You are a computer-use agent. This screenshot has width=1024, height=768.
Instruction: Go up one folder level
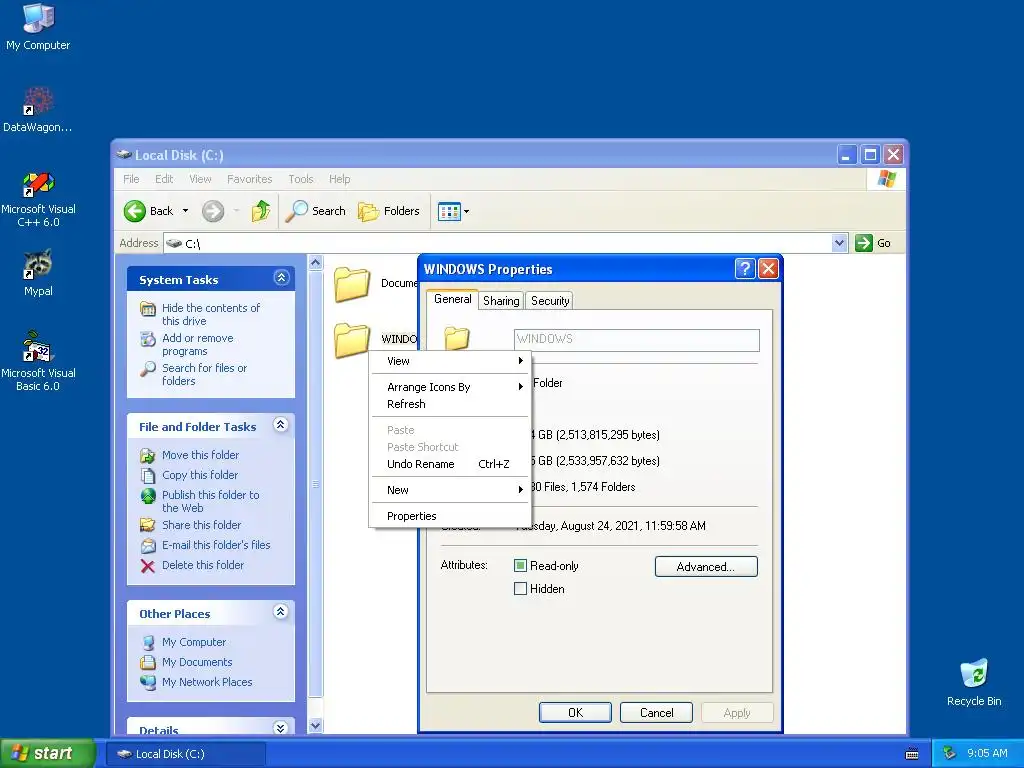(261, 211)
